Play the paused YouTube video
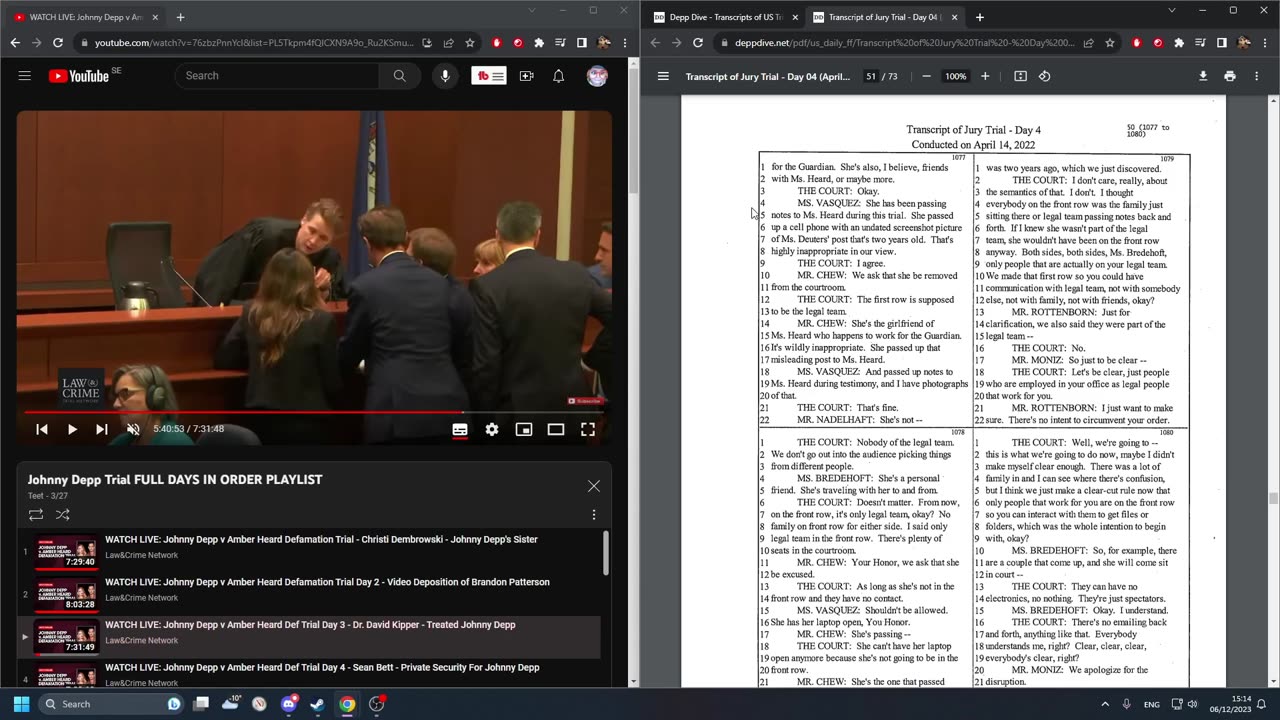Screen dimensions: 1280x720 72,429
